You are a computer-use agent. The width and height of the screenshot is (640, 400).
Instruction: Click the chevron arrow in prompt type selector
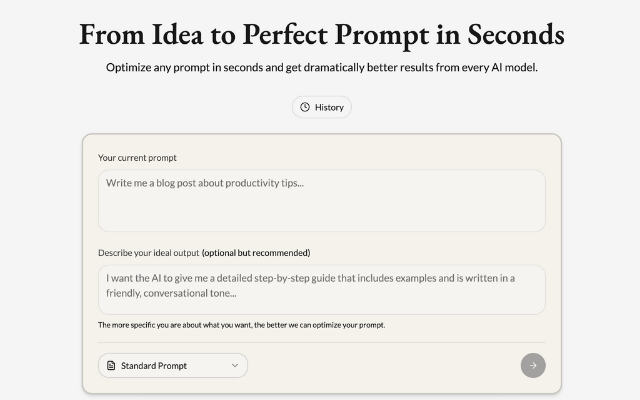(x=235, y=366)
